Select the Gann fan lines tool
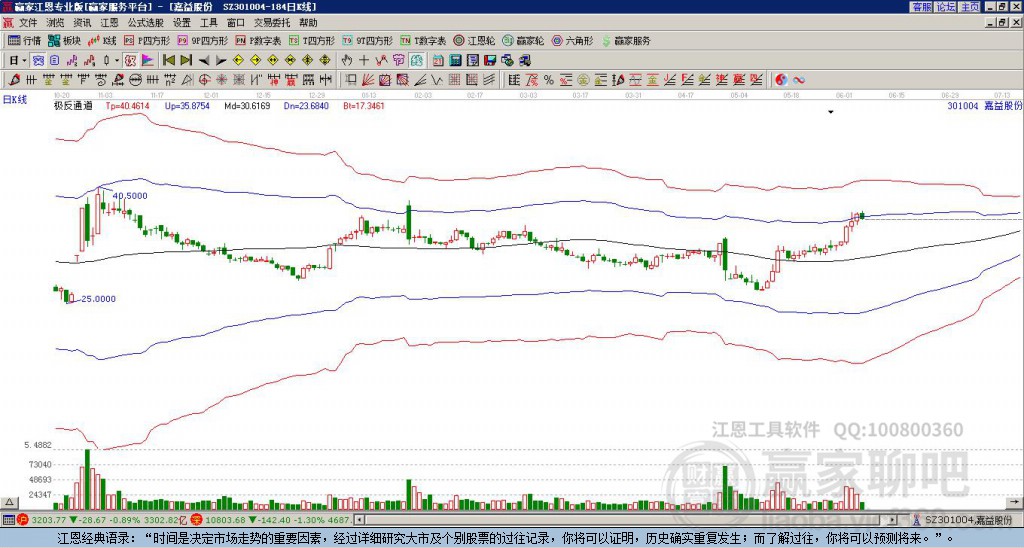 pyautogui.click(x=368, y=80)
